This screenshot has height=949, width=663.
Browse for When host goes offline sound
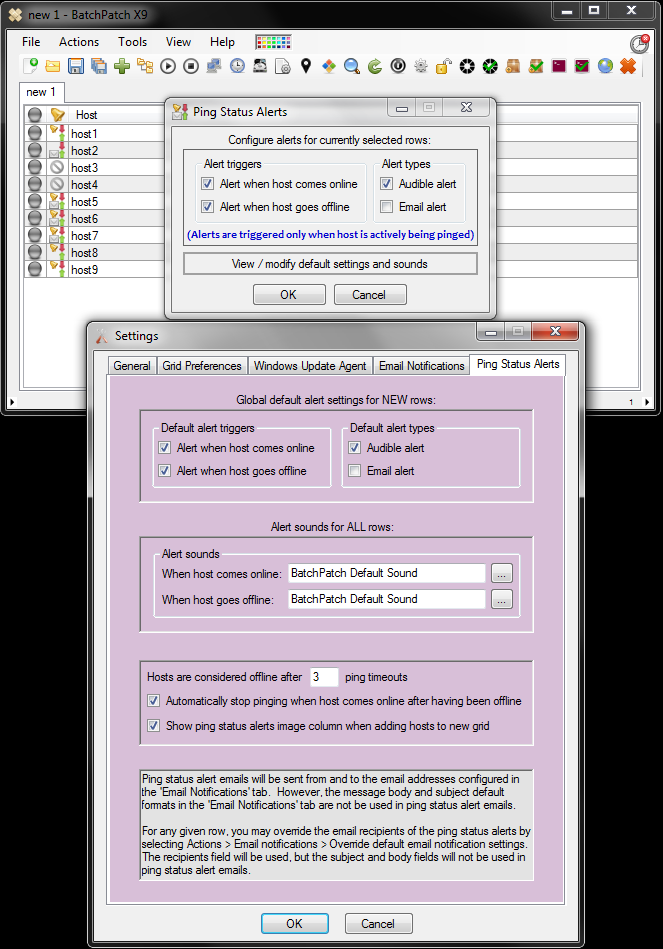point(501,599)
